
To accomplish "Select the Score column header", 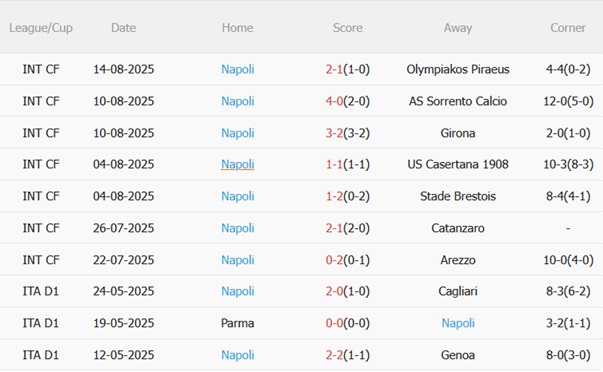I will point(348,28).
